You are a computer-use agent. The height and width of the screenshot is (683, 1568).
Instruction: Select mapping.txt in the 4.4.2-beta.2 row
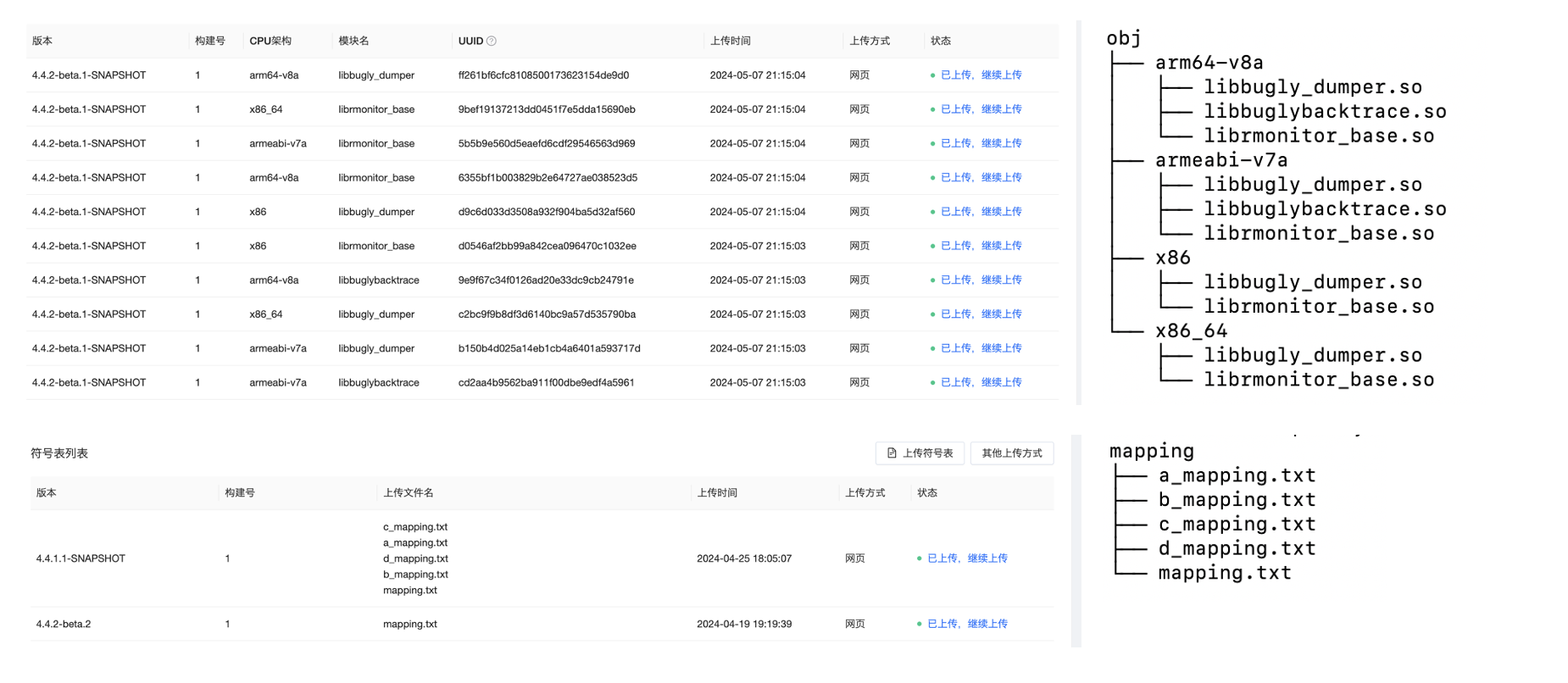410,624
